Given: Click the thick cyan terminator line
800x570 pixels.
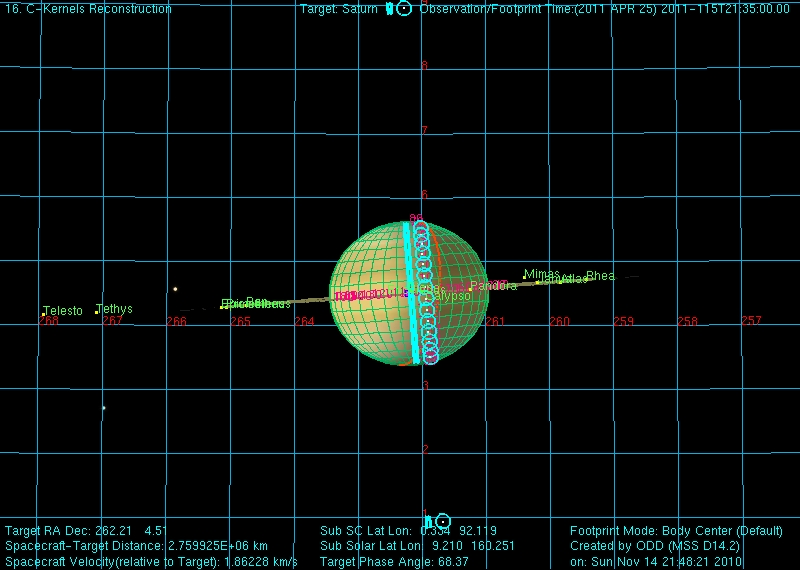Looking at the screenshot, I should click(410, 290).
